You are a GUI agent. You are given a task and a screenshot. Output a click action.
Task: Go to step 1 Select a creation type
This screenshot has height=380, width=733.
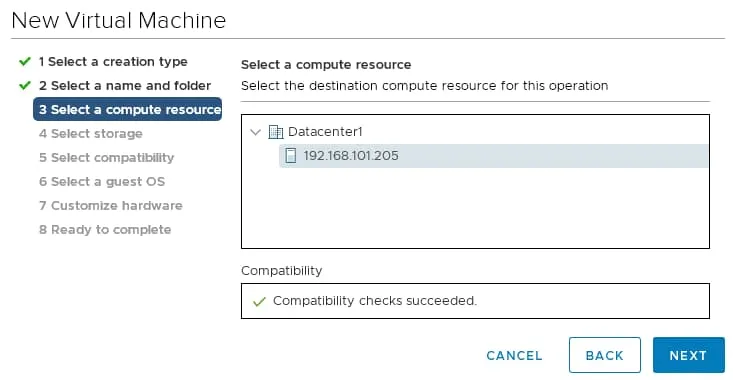click(x=113, y=62)
